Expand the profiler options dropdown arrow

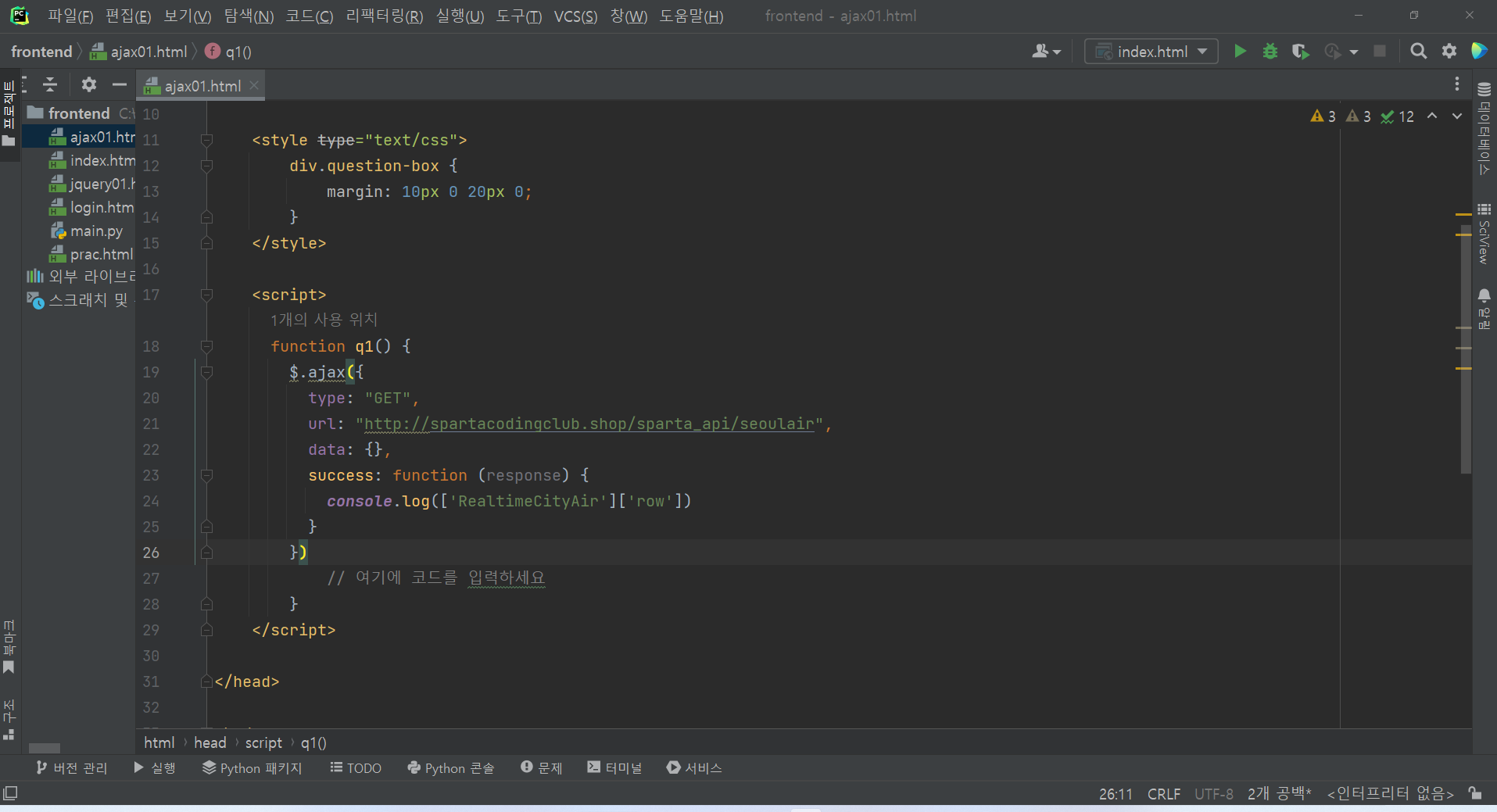1354,52
